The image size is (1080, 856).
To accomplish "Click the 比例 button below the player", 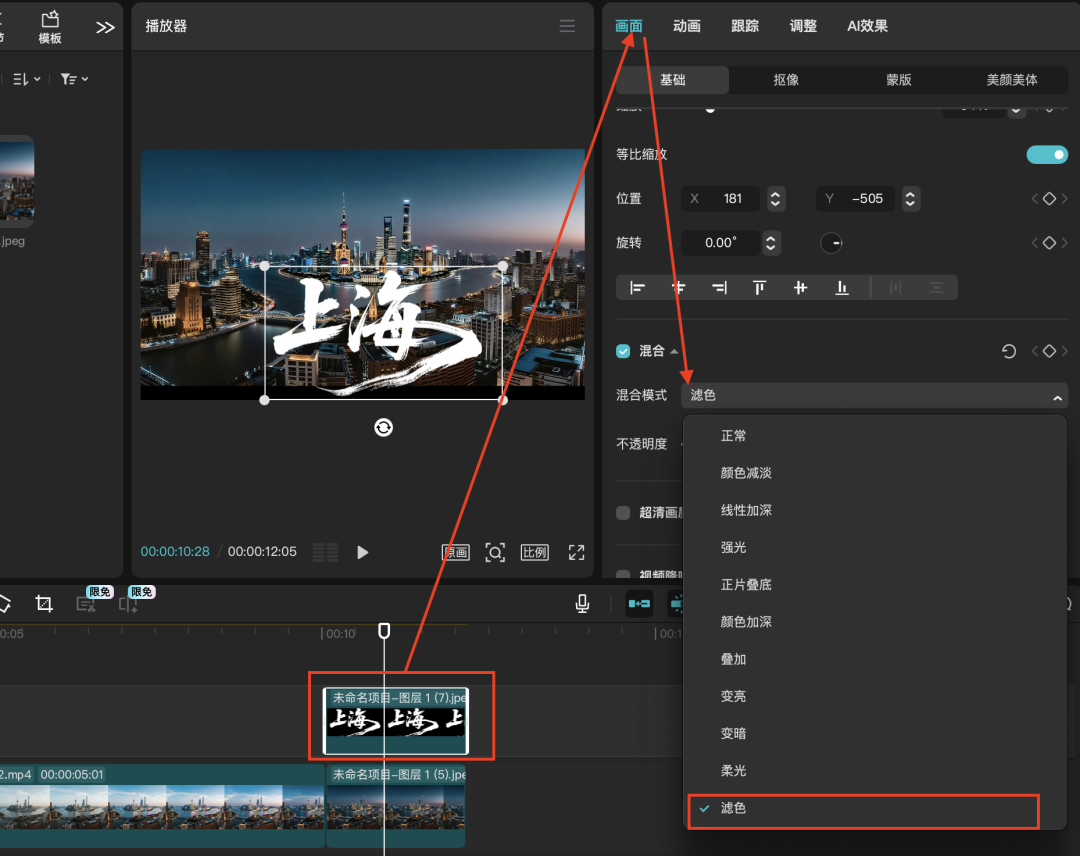I will click(536, 551).
